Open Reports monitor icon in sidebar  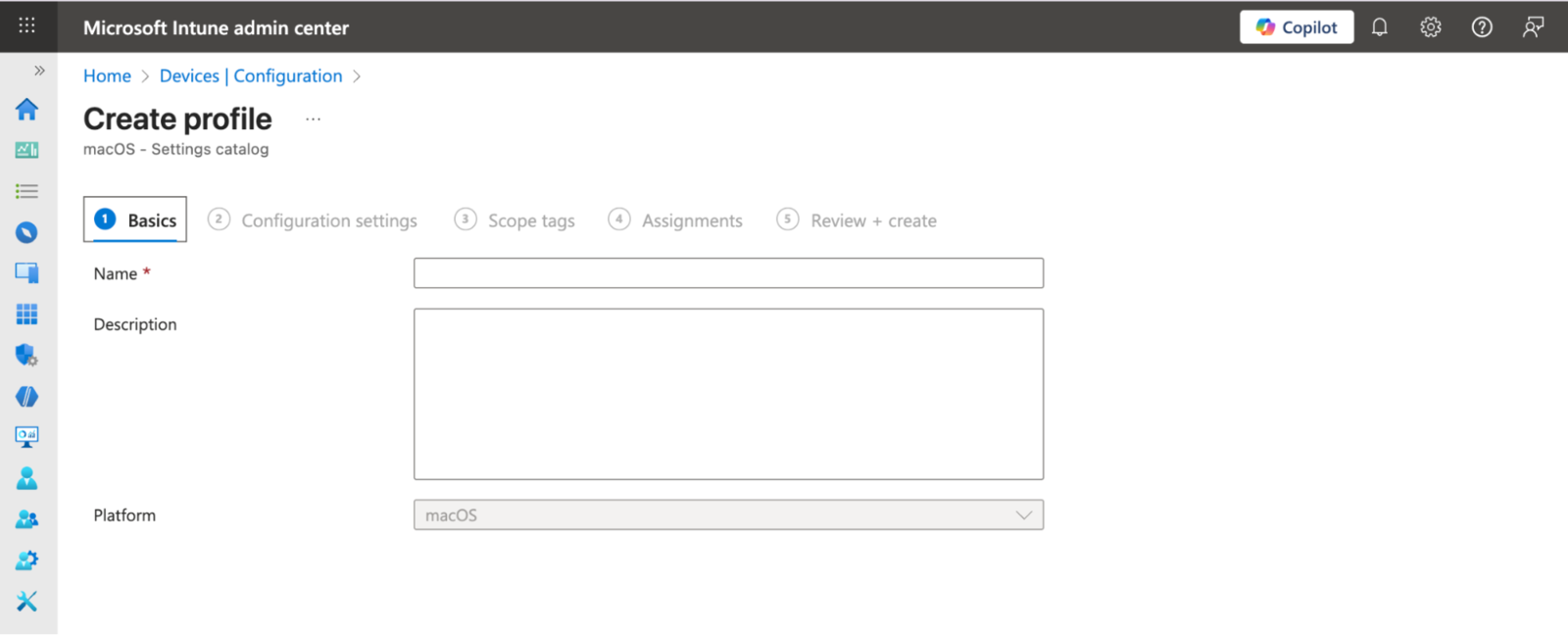coord(27,437)
